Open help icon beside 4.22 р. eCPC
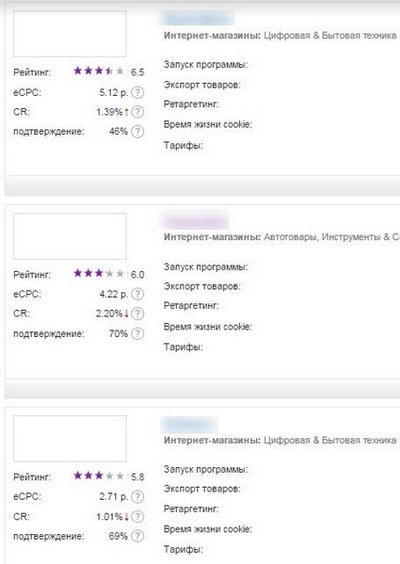The image size is (400, 564). coord(137,294)
